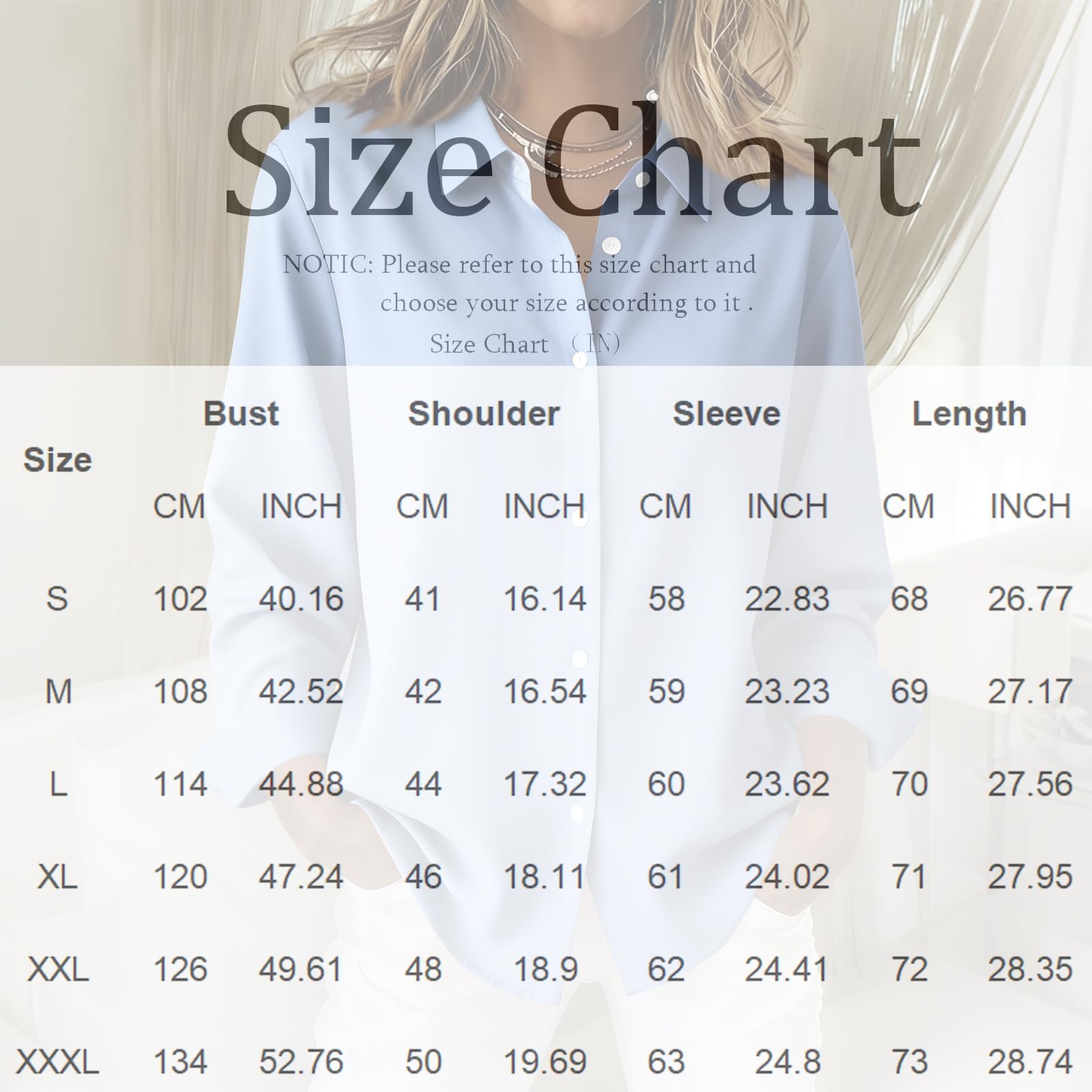Click the shoulder value 17.32
The height and width of the screenshot is (1092, 1092).
pyautogui.click(x=545, y=784)
